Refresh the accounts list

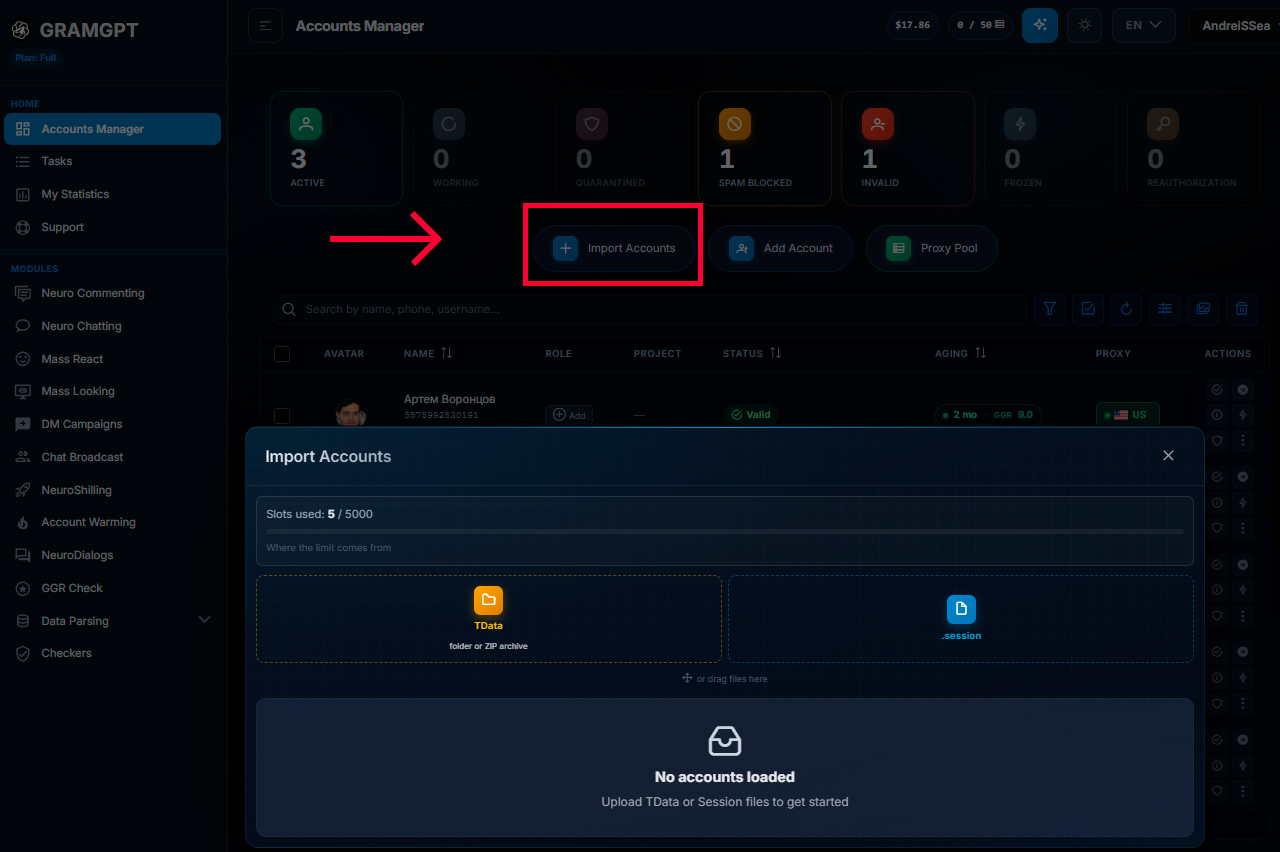(x=1126, y=309)
